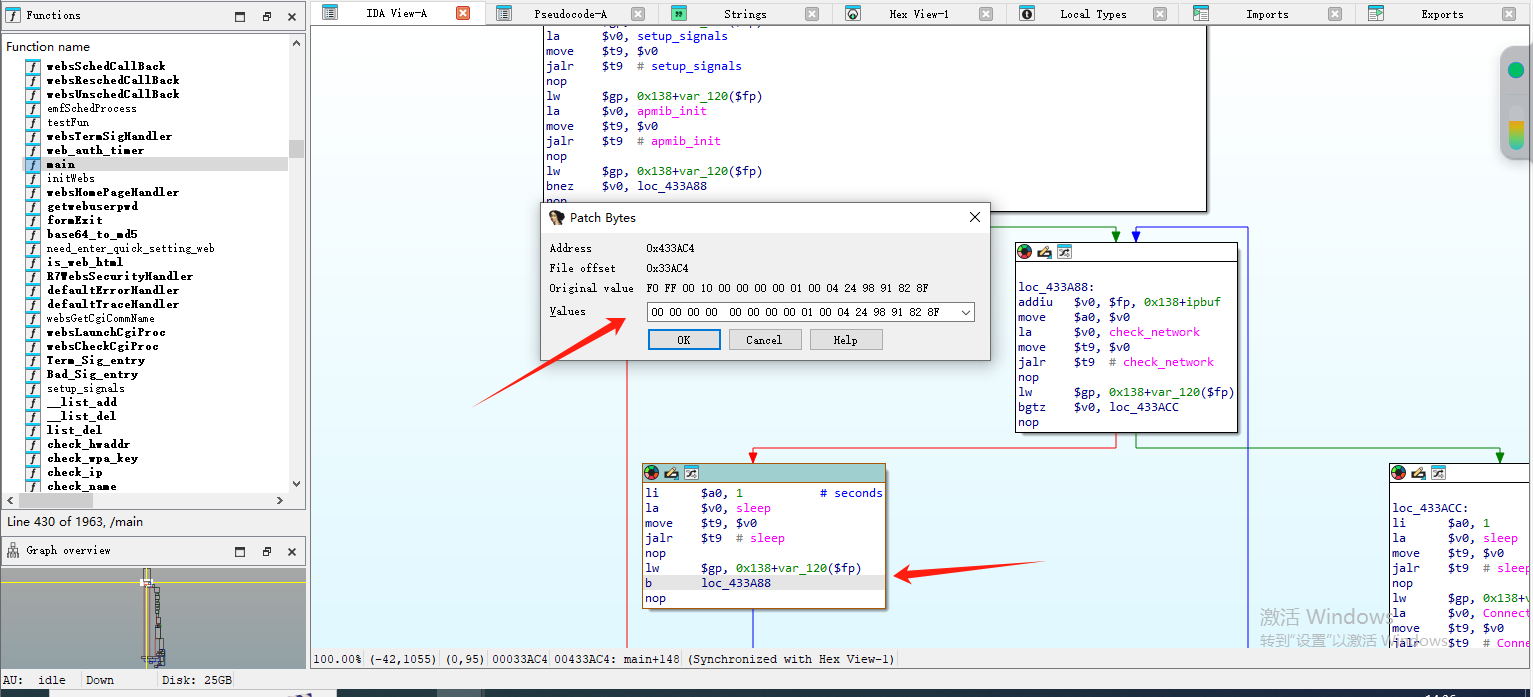Click inside the Values hex bytes field

(802, 312)
